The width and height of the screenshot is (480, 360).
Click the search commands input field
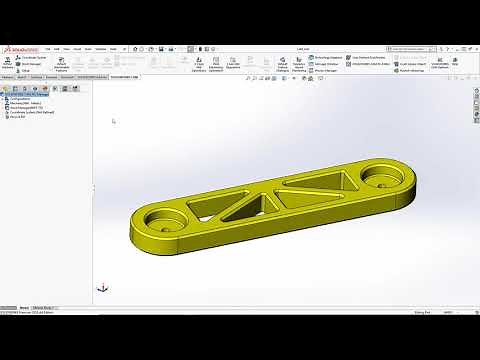pyautogui.click(x=411, y=49)
